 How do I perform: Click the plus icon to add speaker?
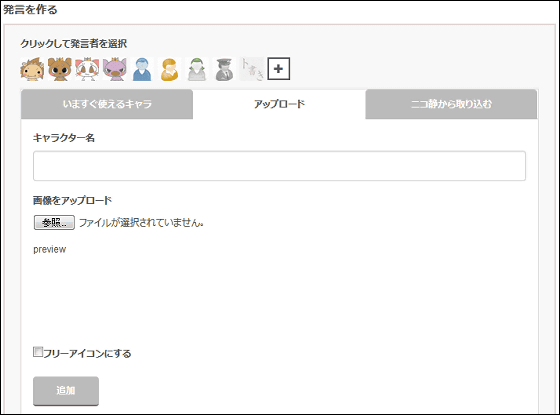pos(279,69)
